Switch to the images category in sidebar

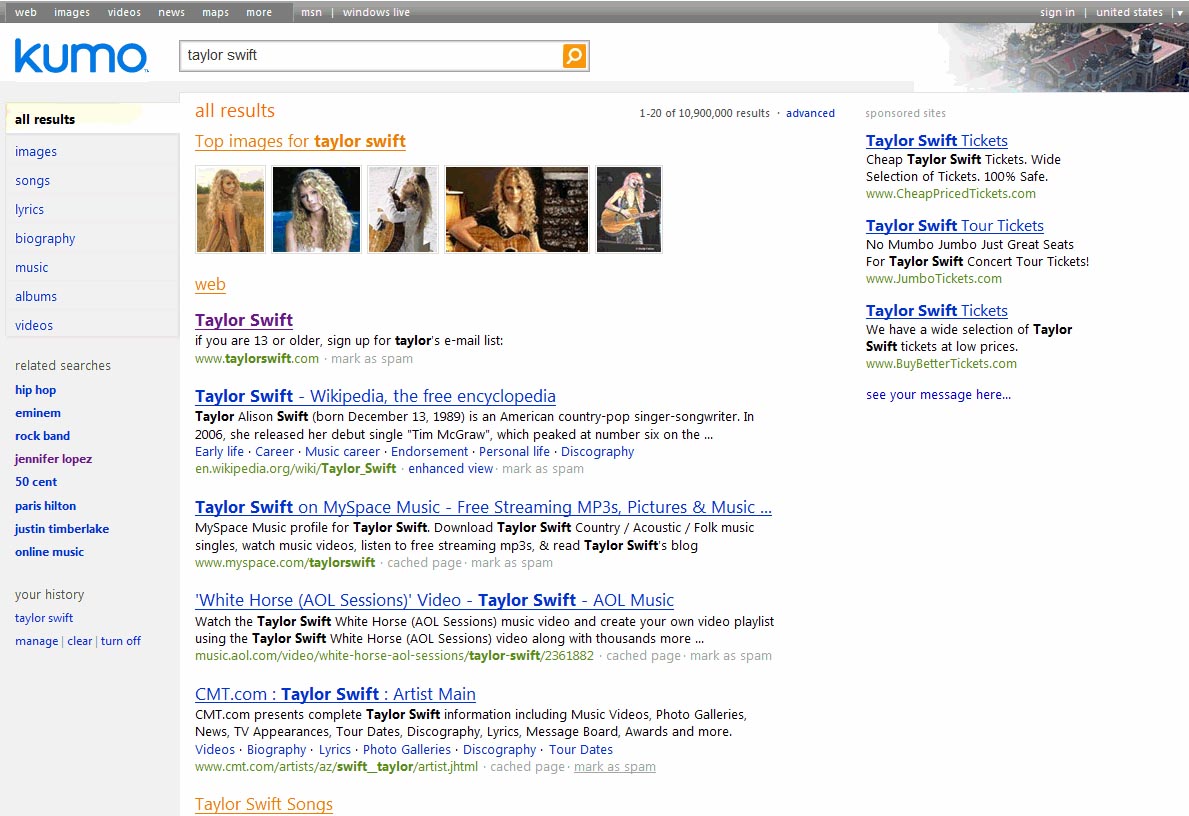[36, 152]
